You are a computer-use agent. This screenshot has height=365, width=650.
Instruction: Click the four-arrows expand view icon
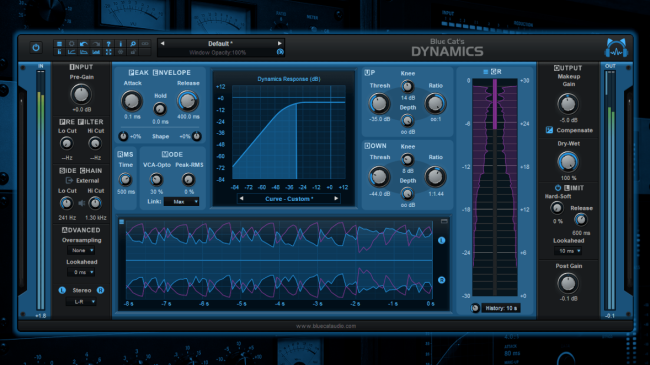pos(108,52)
